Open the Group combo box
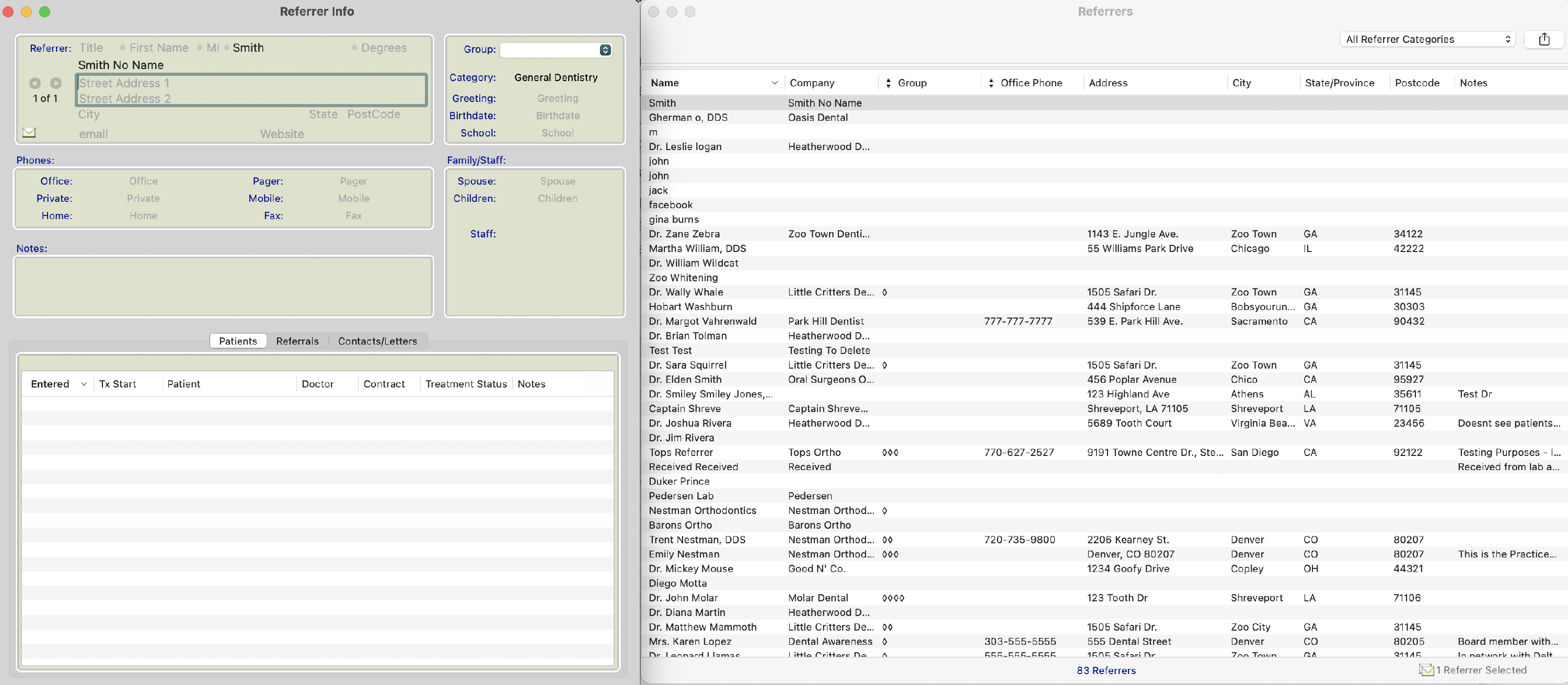Screen dimensions: 1568x685 [x=605, y=50]
